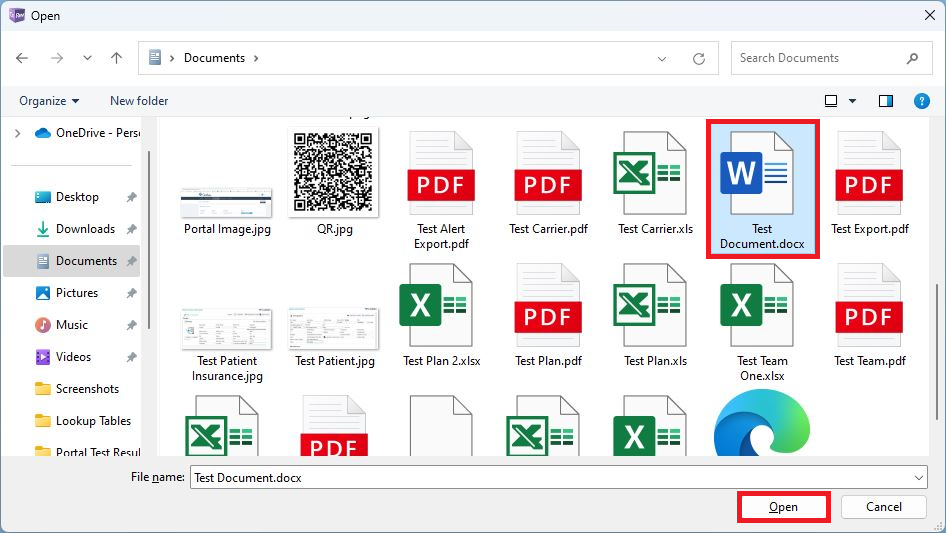Click the Cancel button
The image size is (946, 533).
884,507
